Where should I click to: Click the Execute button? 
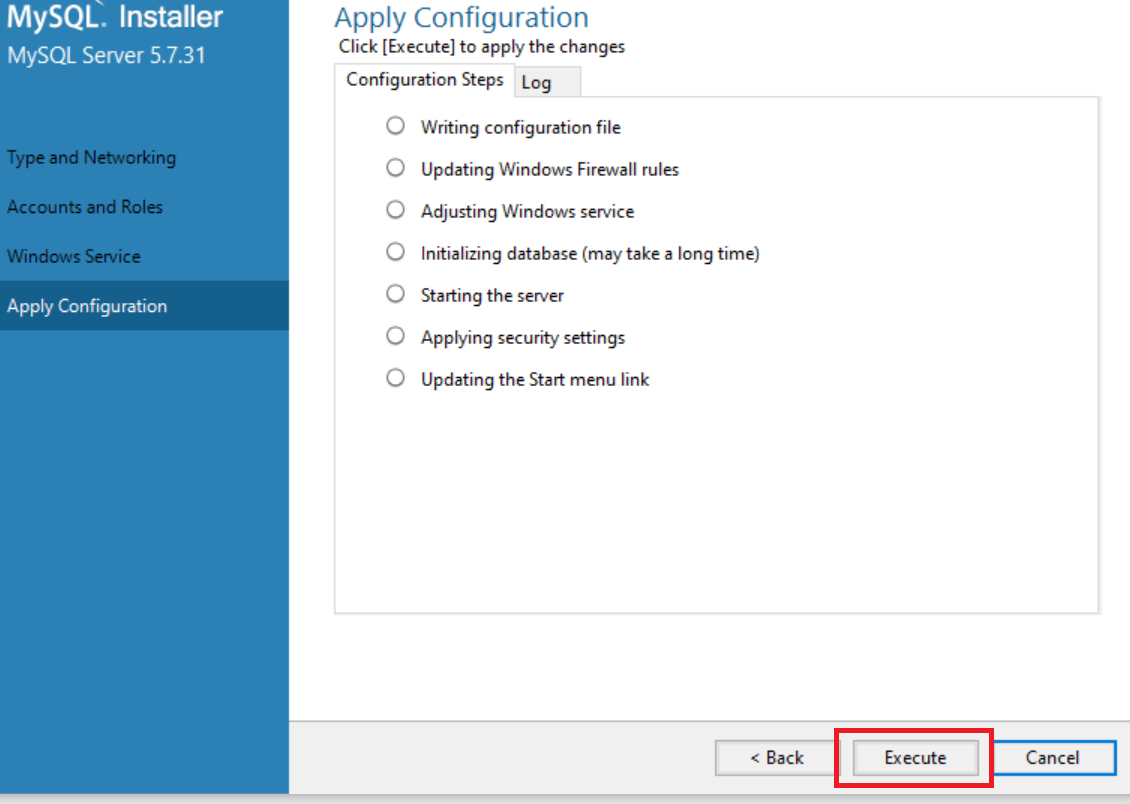point(915,758)
